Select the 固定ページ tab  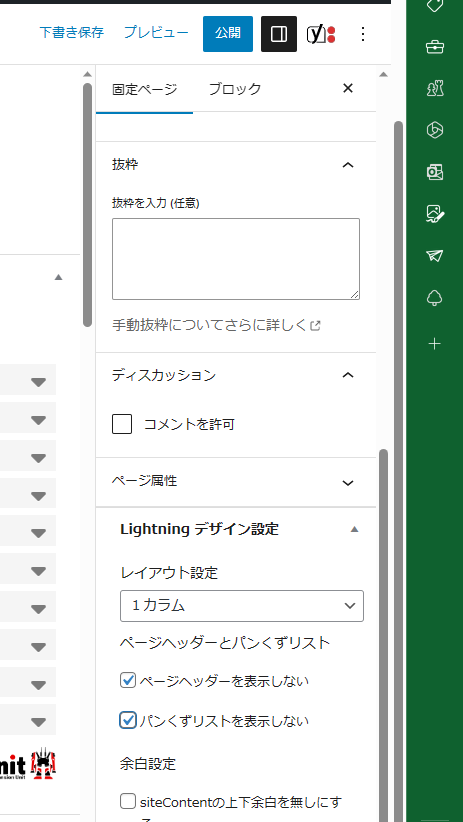pos(145,89)
